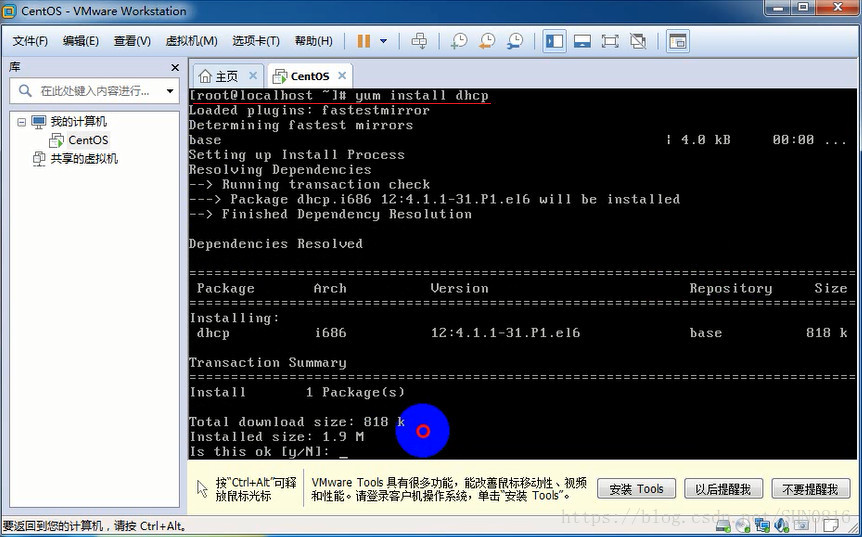Switch to the 主页 home tab

226,76
